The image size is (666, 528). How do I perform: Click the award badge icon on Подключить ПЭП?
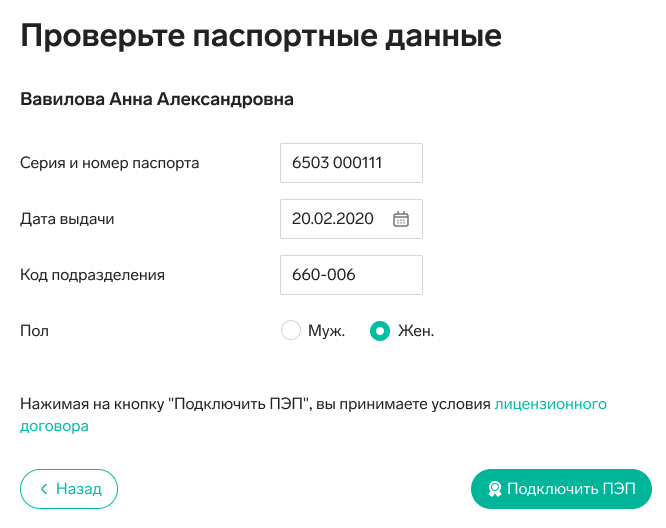tap(494, 489)
